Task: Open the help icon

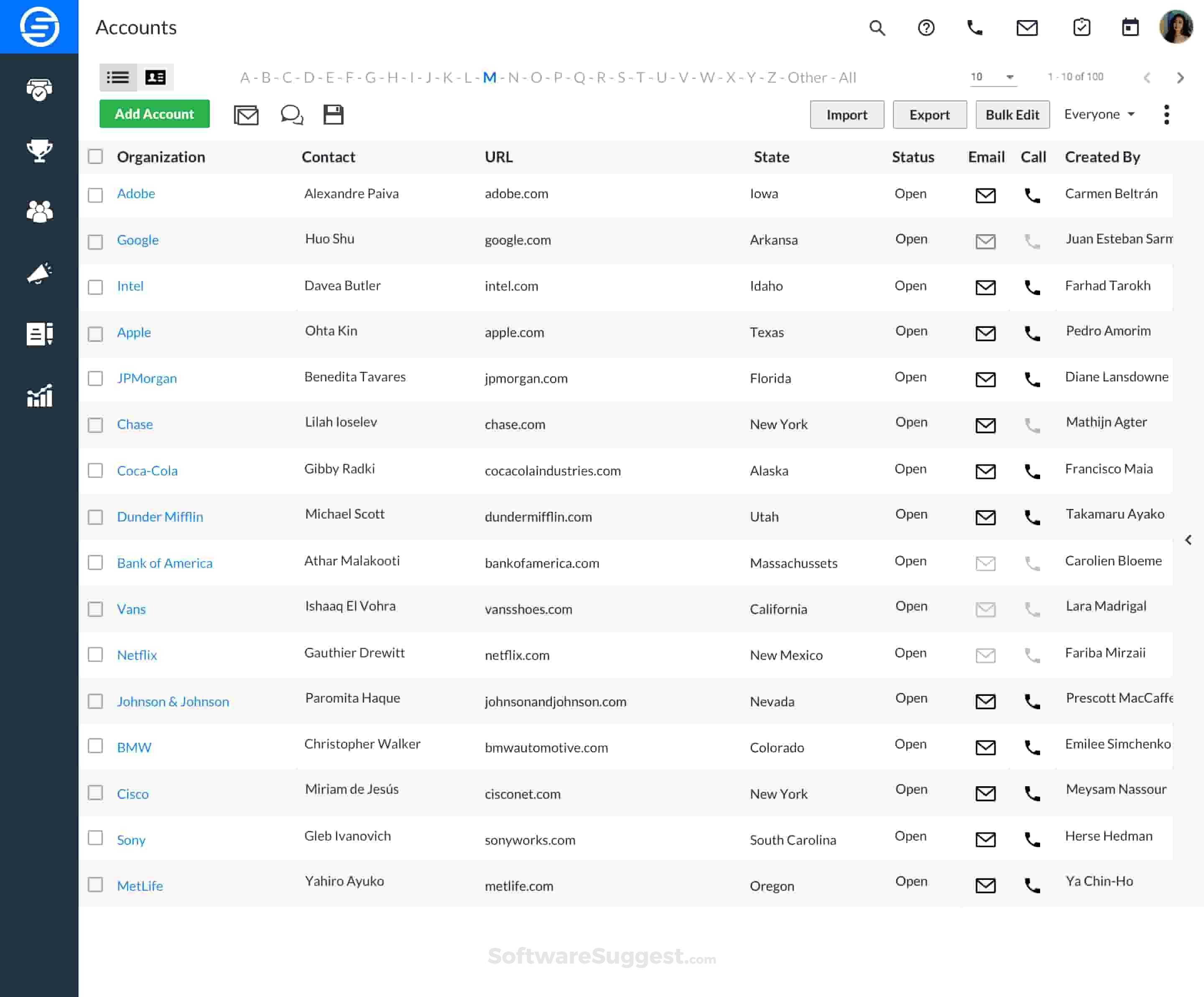Action: point(925,28)
